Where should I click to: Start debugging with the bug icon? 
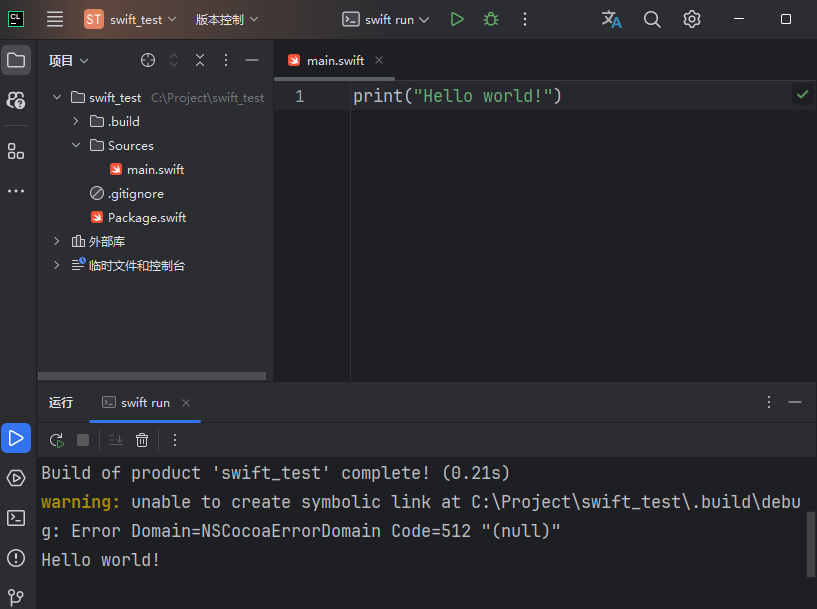[x=490, y=18]
